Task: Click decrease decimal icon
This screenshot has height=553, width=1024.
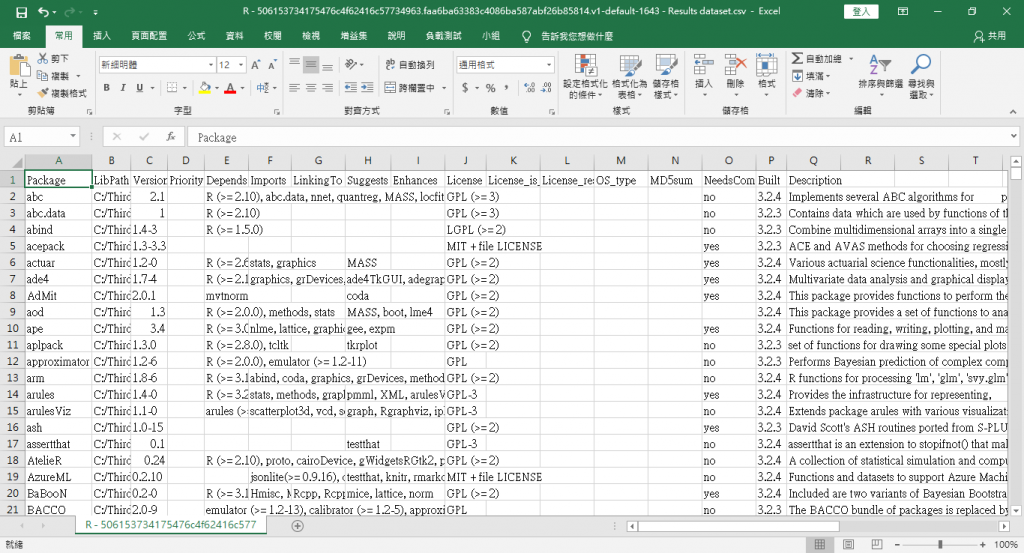Action: click(x=547, y=87)
